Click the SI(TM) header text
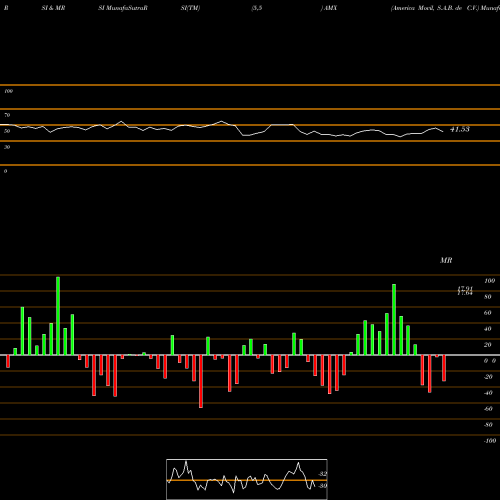 click(x=190, y=8)
